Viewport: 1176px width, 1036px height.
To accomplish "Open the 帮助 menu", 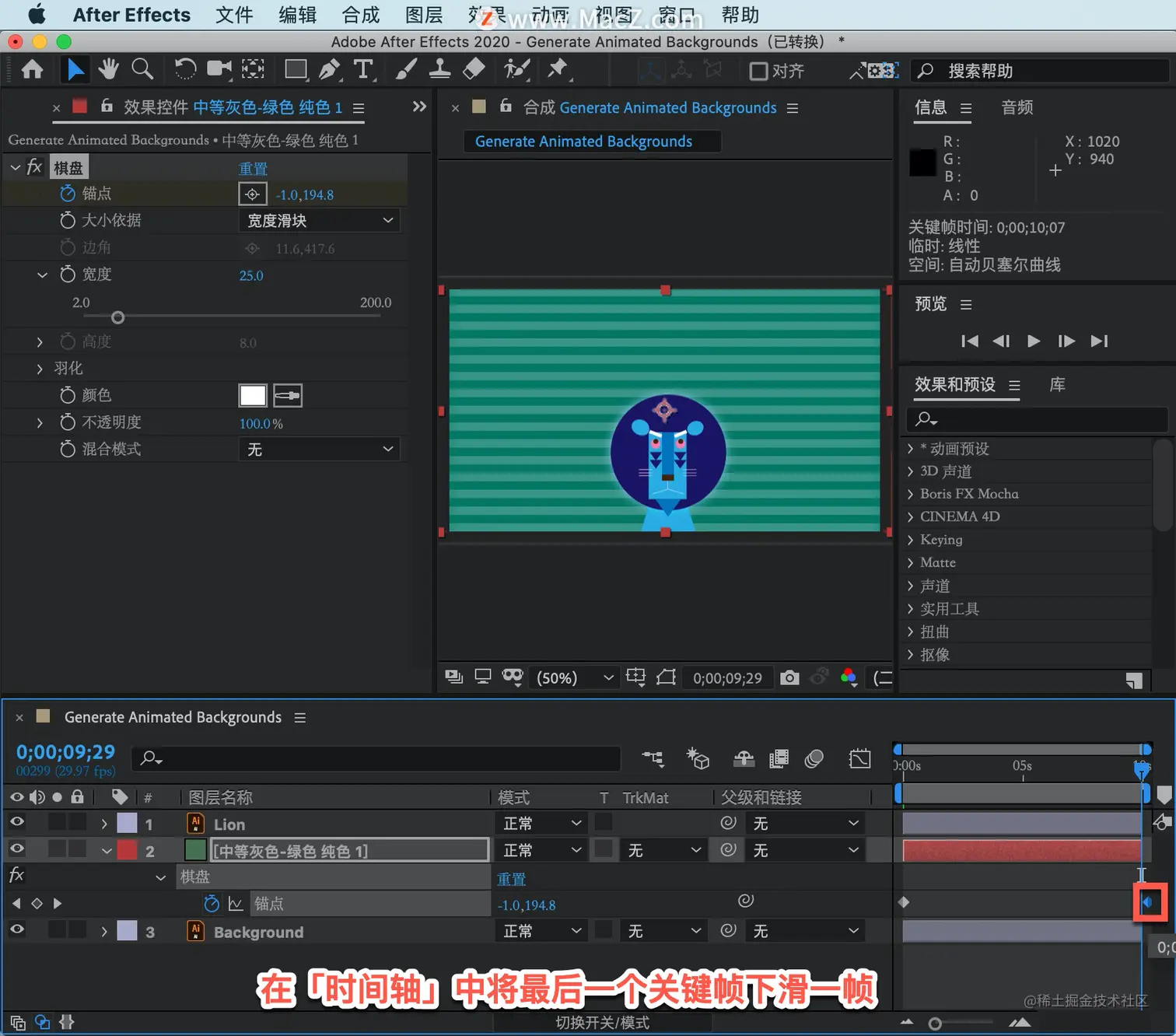I will [740, 15].
